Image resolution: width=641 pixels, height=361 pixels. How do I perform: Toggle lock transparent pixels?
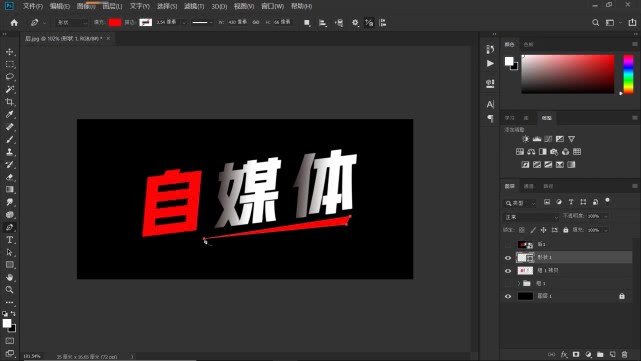(x=522, y=230)
